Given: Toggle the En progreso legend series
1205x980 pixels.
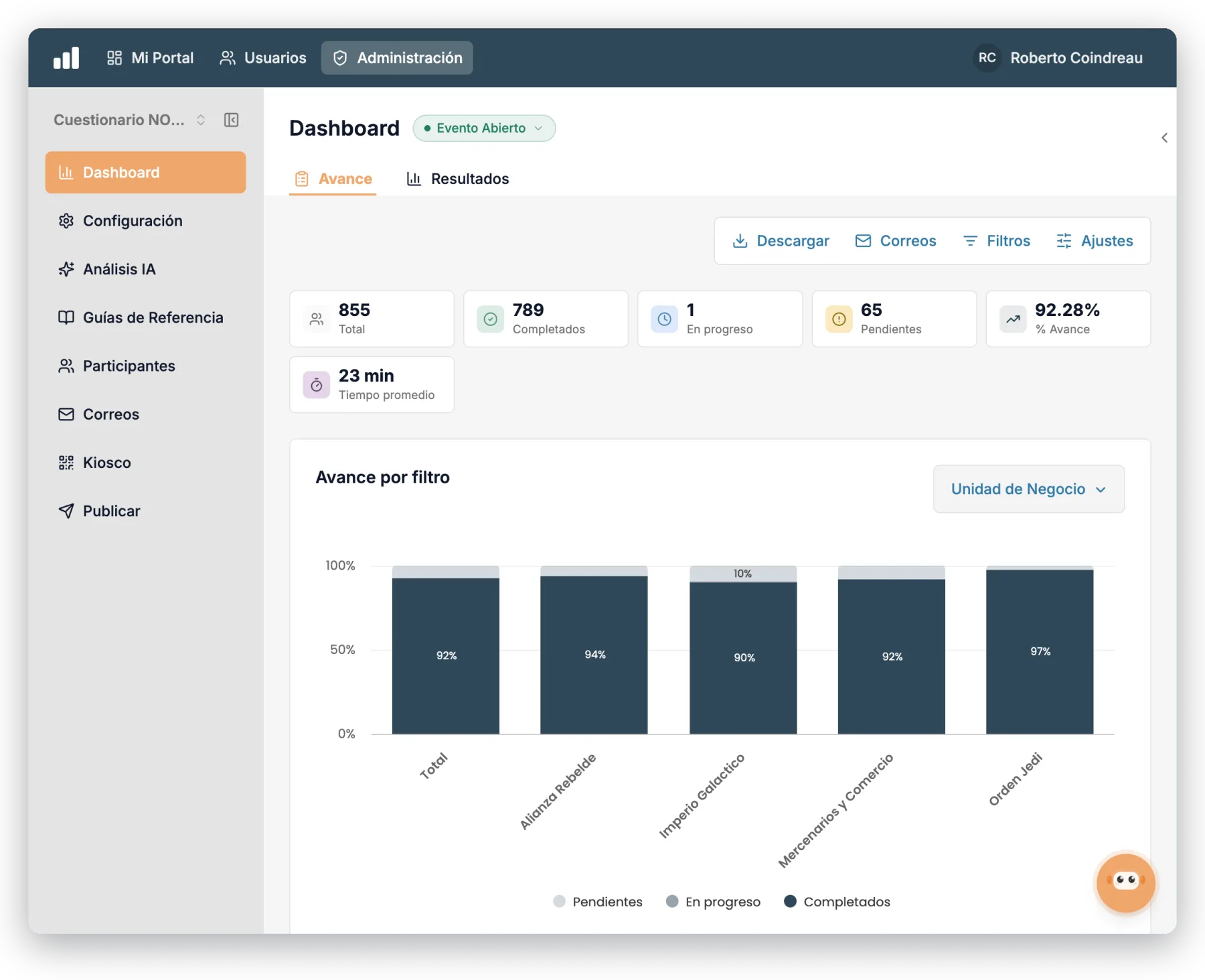Looking at the screenshot, I should click(713, 902).
